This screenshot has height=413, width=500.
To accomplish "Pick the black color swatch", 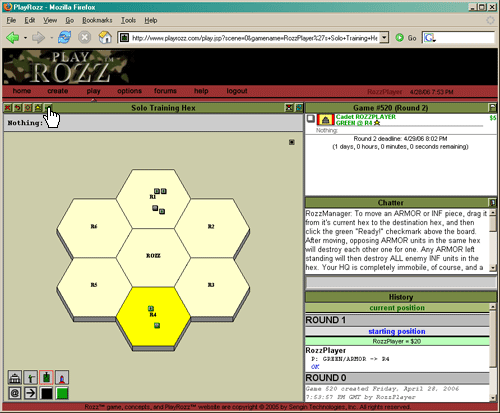I will point(46,393).
